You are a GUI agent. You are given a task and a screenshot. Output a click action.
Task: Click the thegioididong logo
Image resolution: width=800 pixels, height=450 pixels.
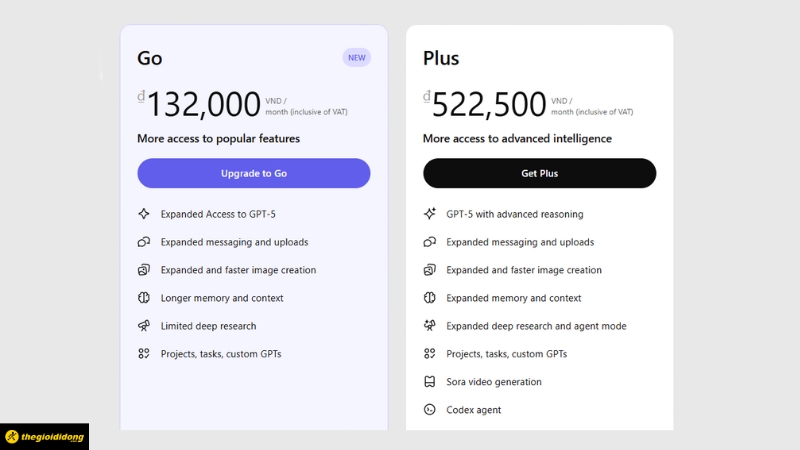(44, 437)
